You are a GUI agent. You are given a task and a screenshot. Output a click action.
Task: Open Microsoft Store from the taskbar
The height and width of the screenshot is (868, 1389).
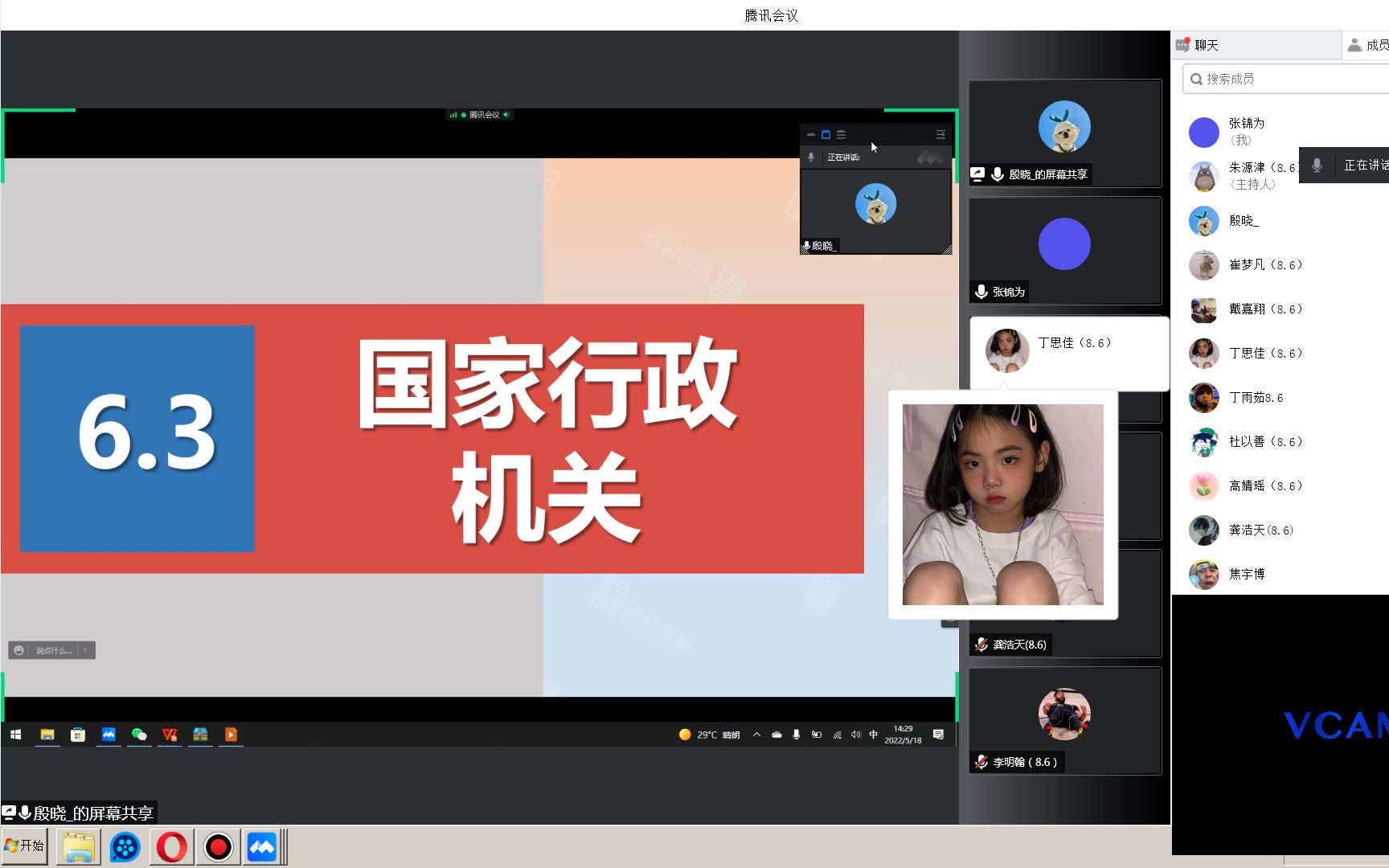coord(77,735)
